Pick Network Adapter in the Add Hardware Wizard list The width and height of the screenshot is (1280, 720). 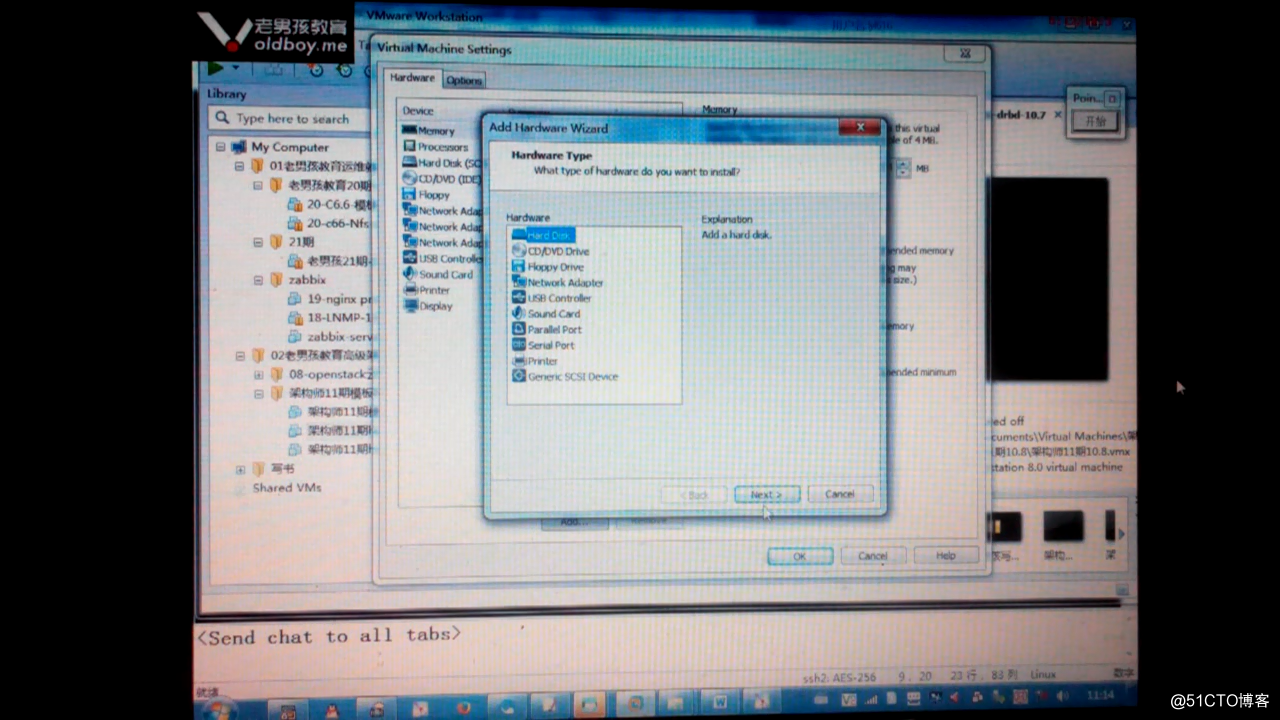[558, 283]
